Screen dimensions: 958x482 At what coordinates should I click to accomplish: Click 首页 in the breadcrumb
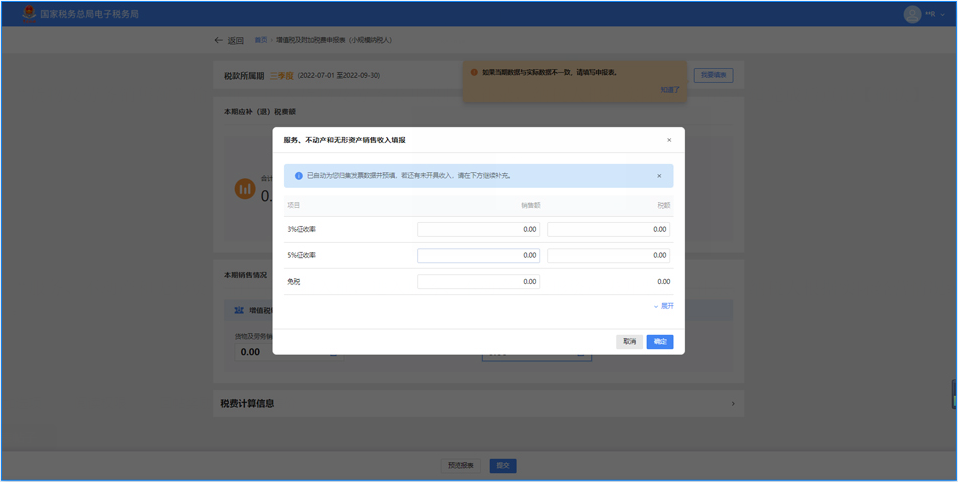[260, 40]
